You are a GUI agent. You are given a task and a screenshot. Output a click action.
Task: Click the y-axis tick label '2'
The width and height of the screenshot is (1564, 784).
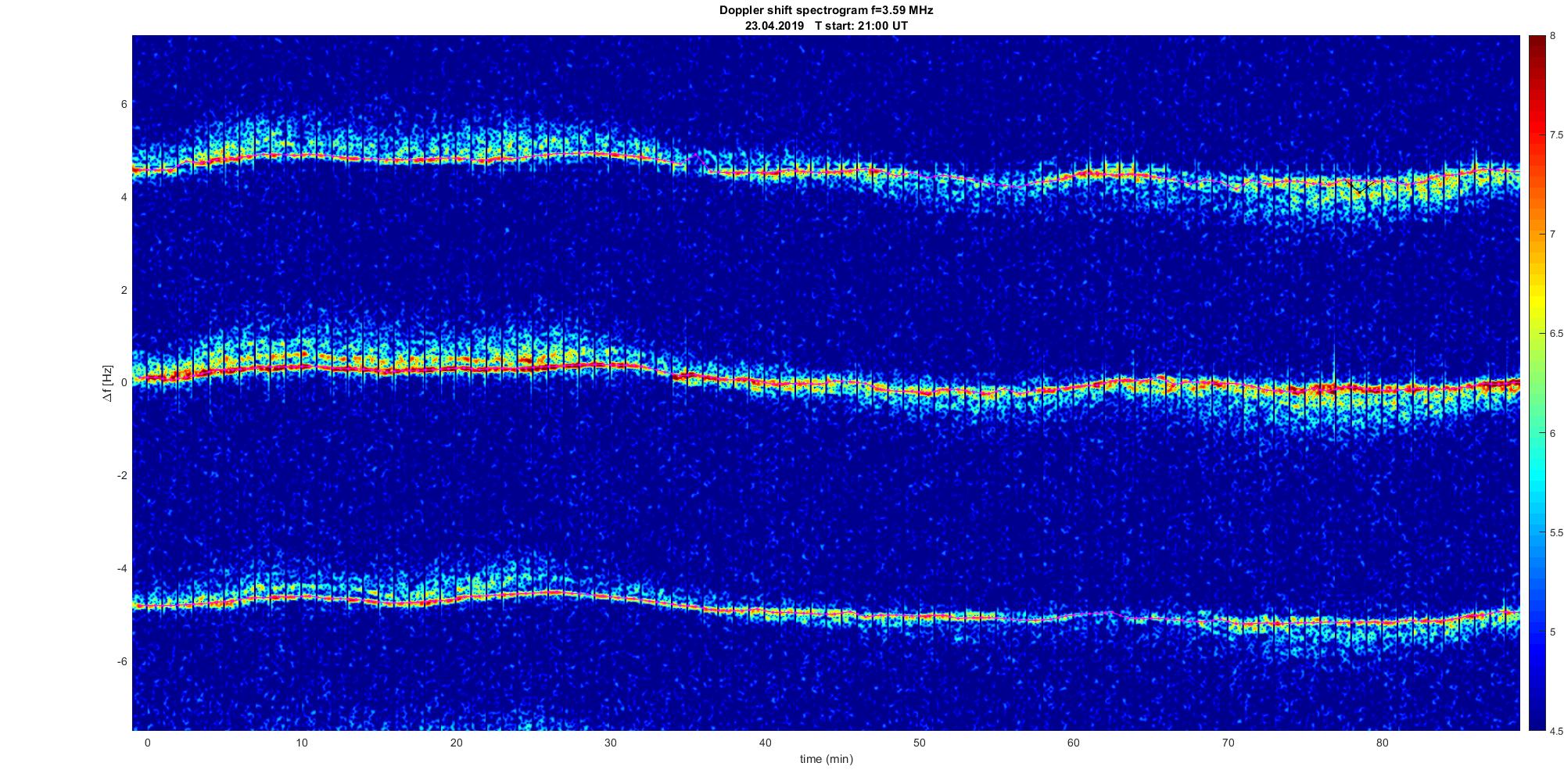[124, 290]
